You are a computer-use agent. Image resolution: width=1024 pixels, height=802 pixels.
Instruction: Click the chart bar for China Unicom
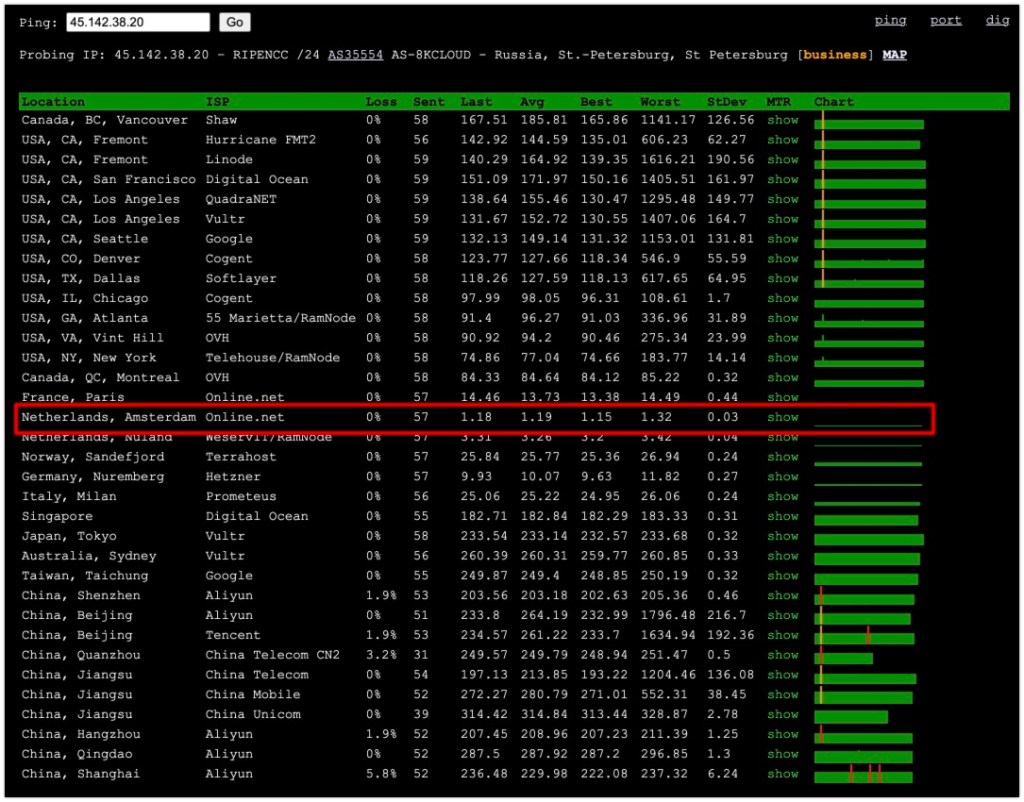(x=851, y=717)
